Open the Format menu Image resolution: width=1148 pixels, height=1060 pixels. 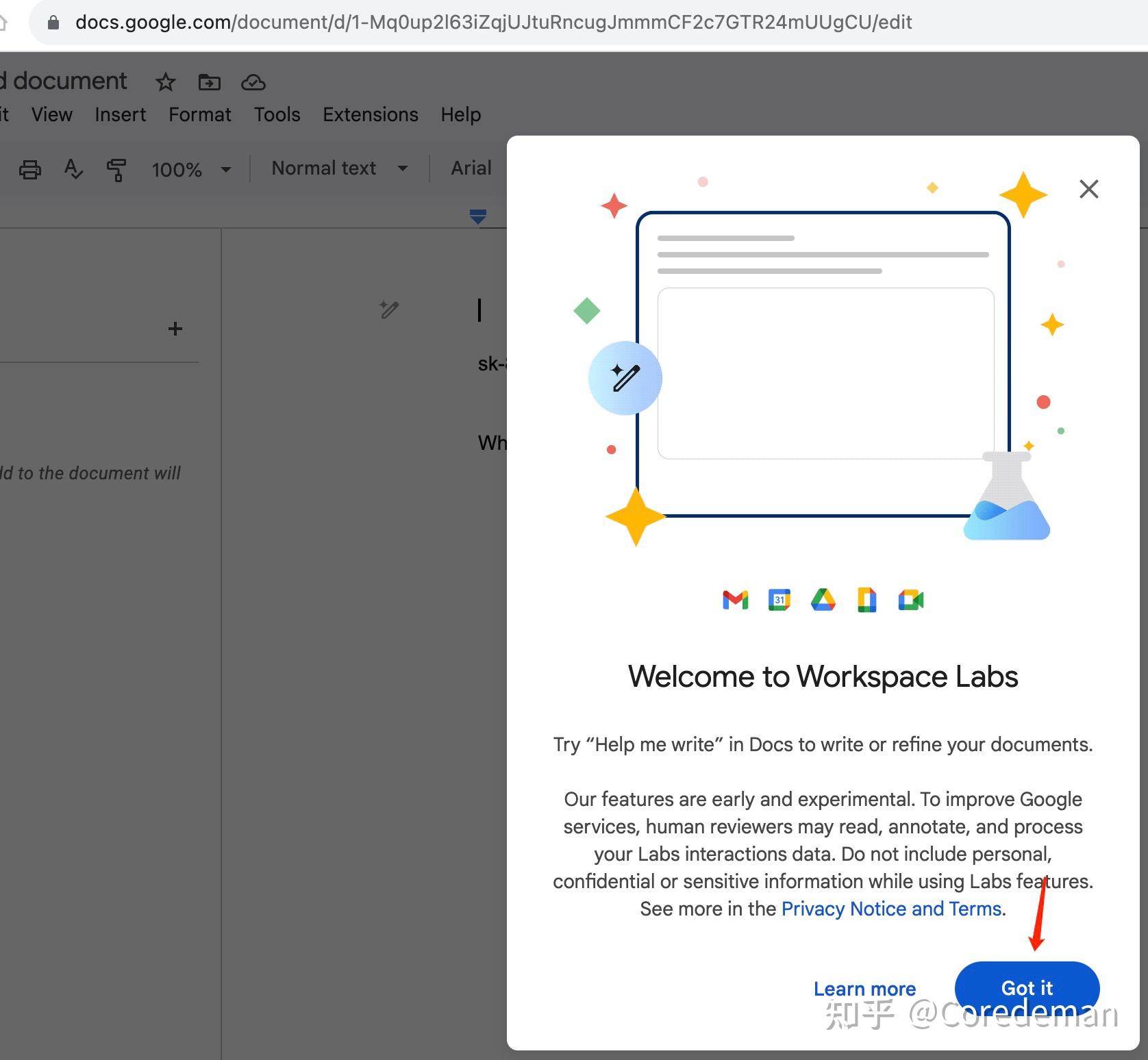199,114
